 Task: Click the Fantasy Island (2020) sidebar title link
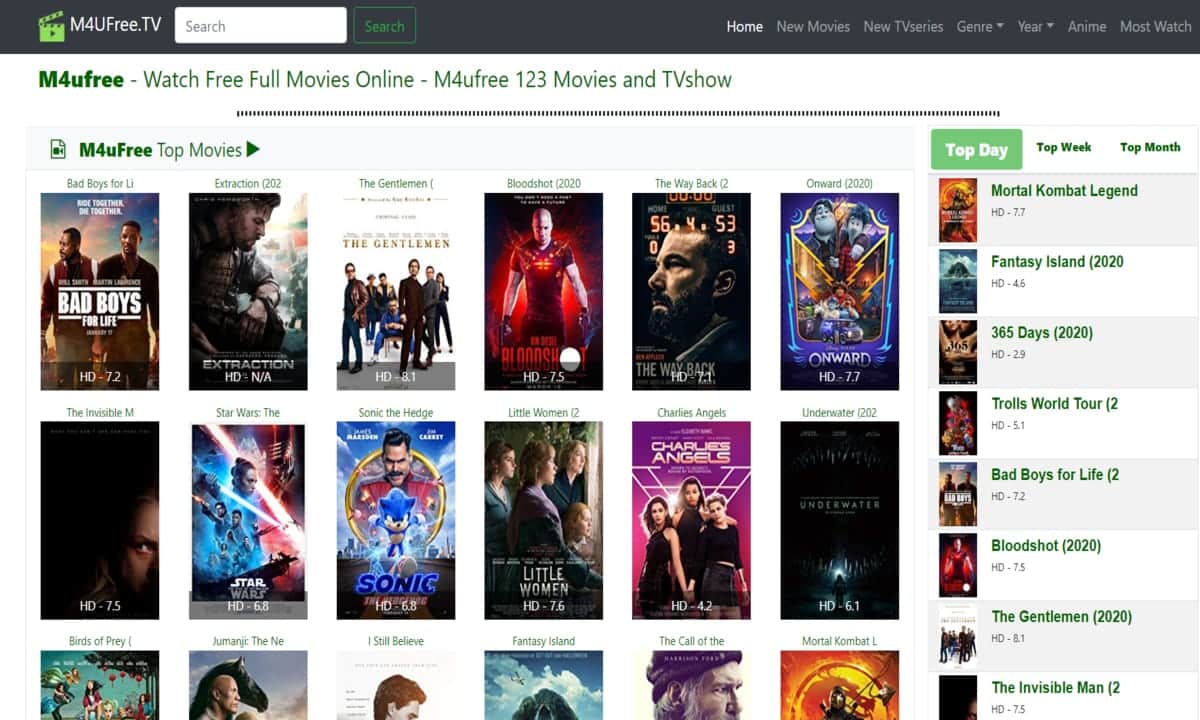[x=1056, y=262]
